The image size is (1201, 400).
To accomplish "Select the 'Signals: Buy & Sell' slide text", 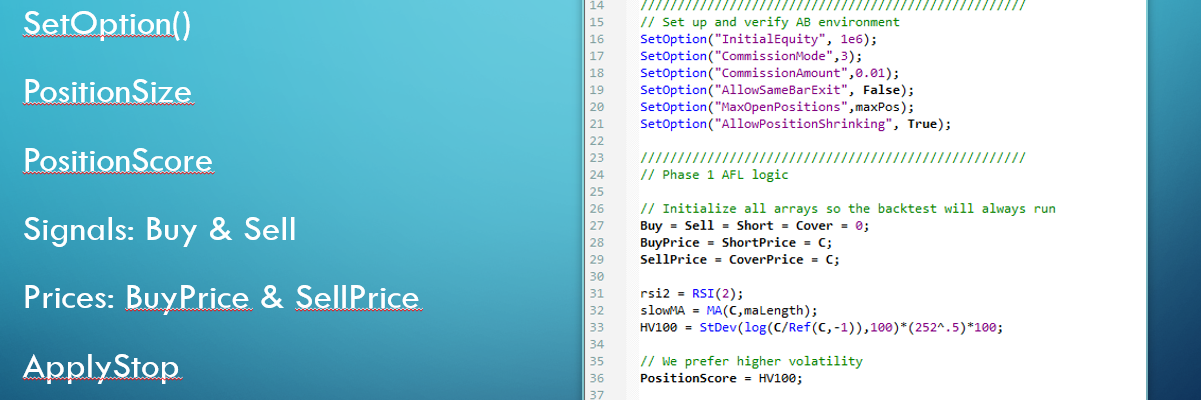I will click(160, 230).
